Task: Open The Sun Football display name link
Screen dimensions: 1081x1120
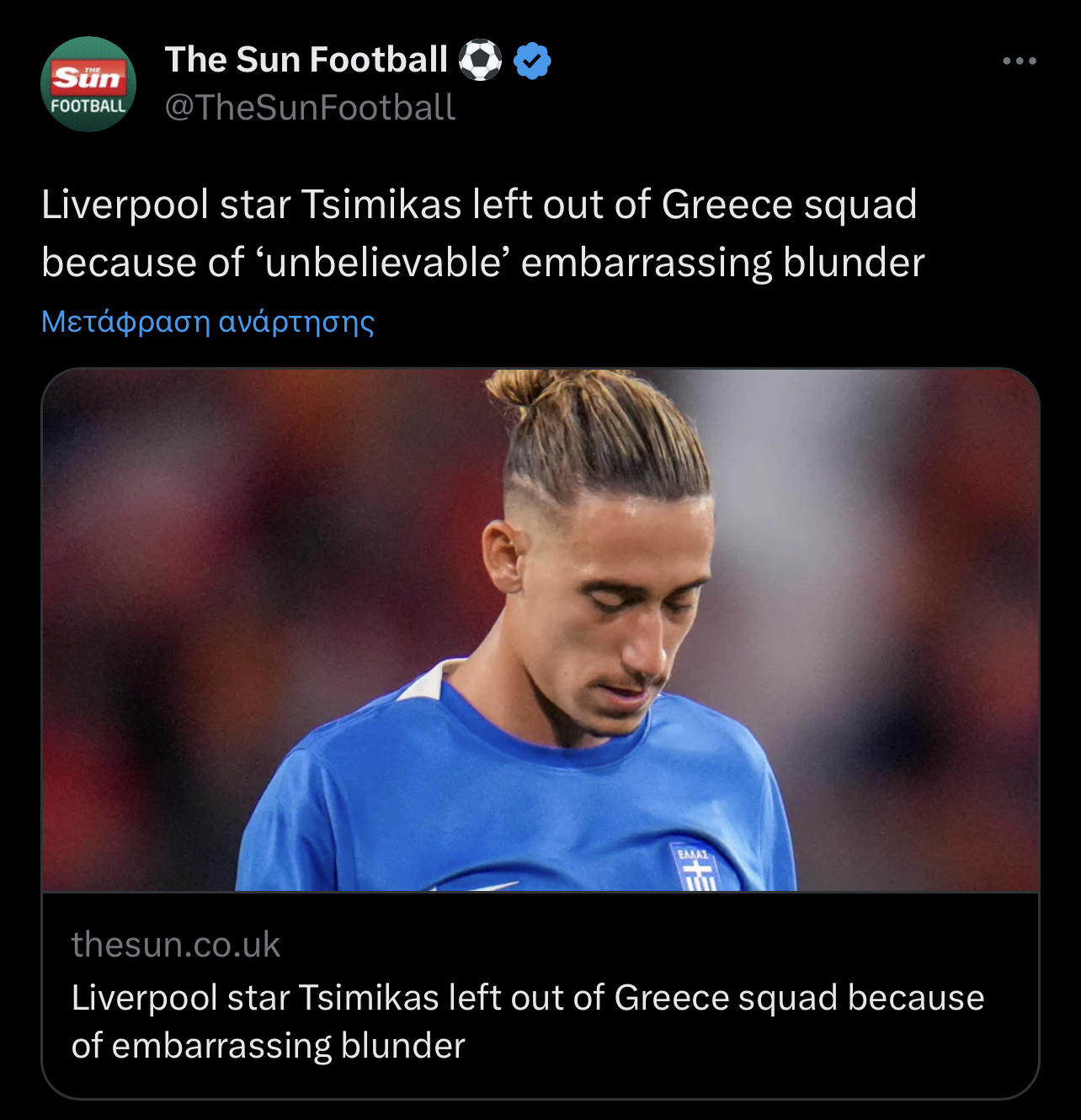Action: 306,60
